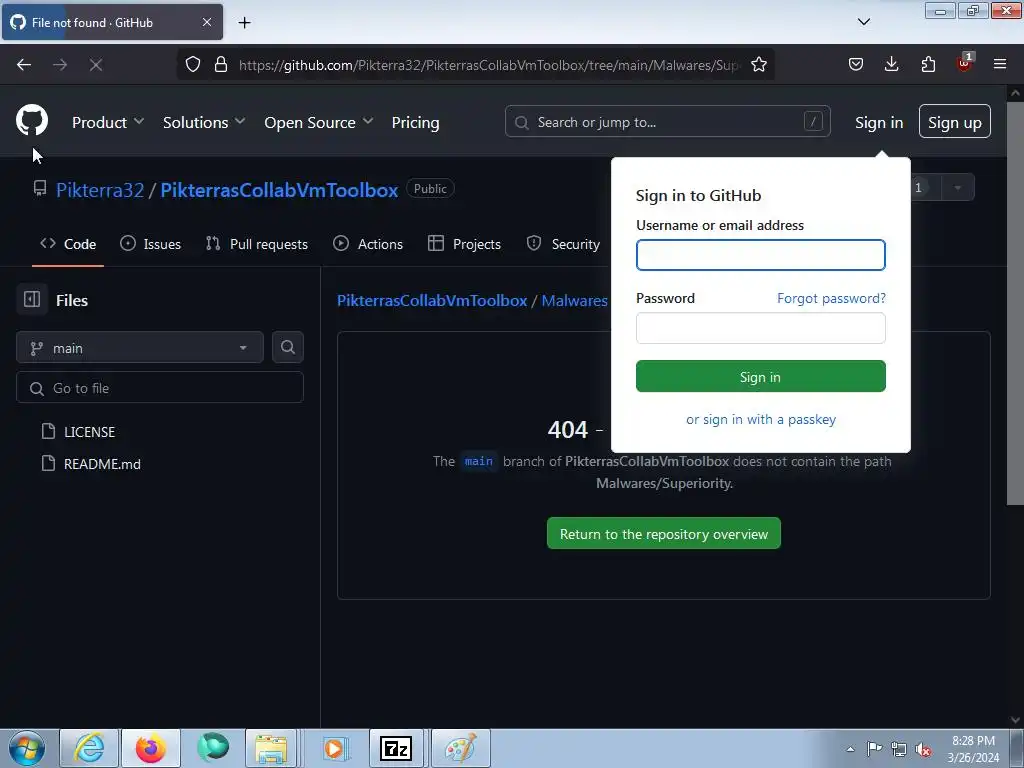Switch to the Code tab
1024x768 pixels.
point(68,244)
